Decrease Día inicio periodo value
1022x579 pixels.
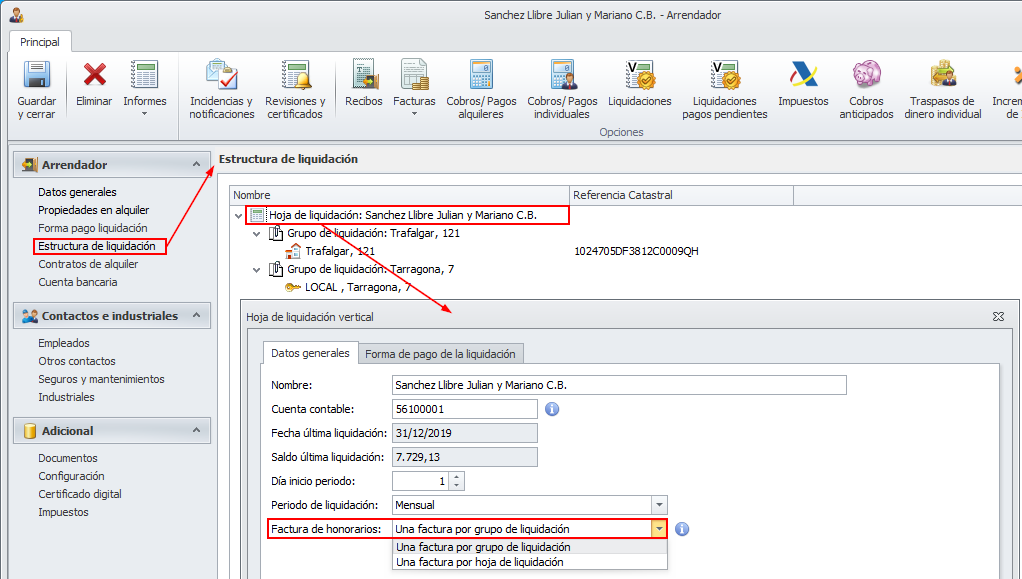coord(457,486)
